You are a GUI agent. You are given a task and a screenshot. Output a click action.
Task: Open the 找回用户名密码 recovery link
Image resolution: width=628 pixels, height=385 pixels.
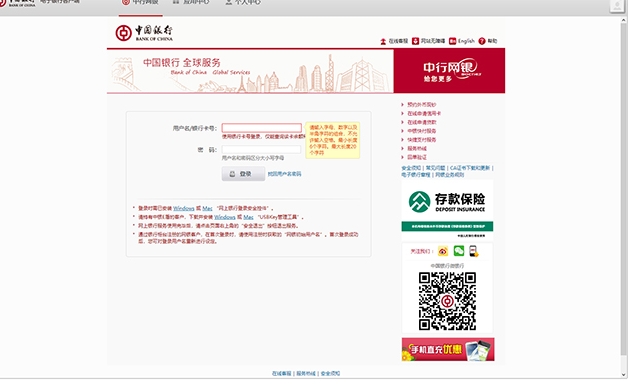(284, 174)
